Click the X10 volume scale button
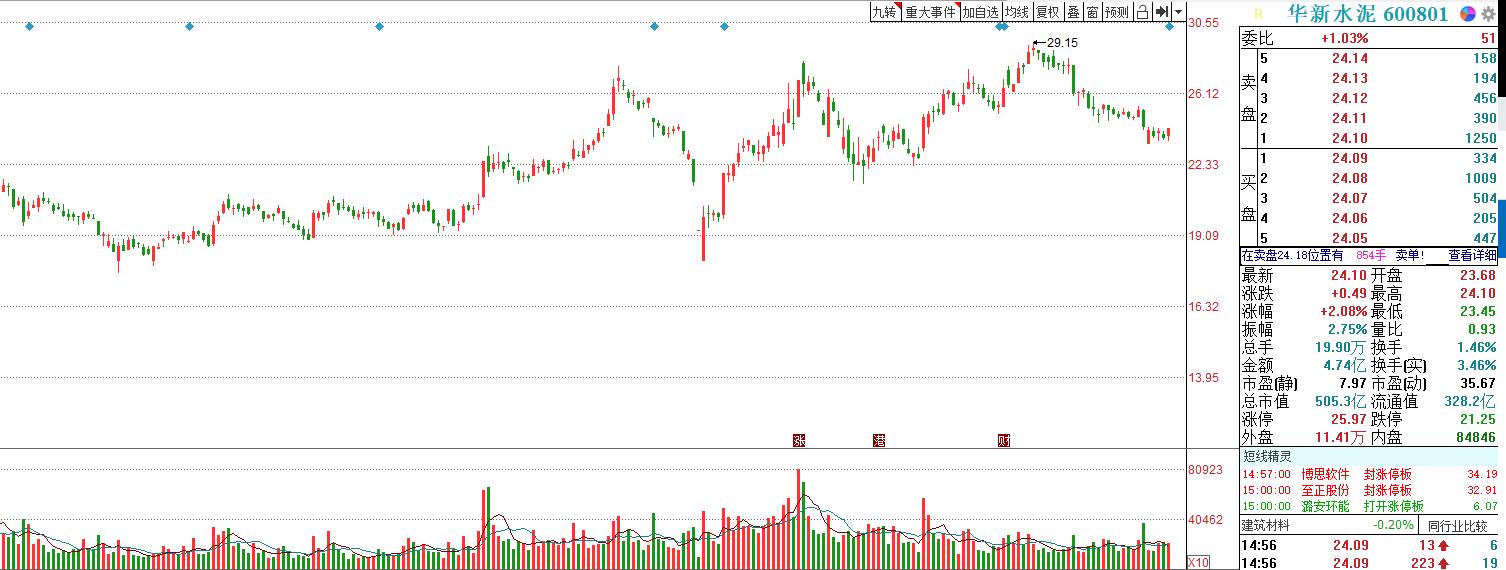 pyautogui.click(x=1198, y=562)
